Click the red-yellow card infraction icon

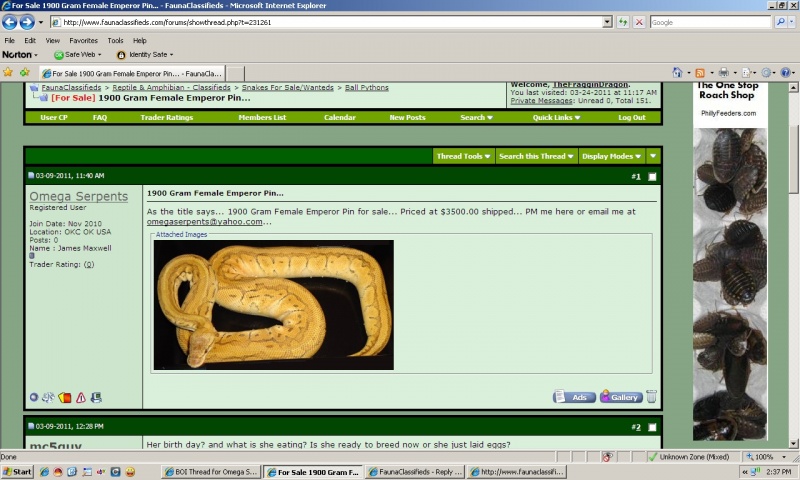[x=65, y=397]
